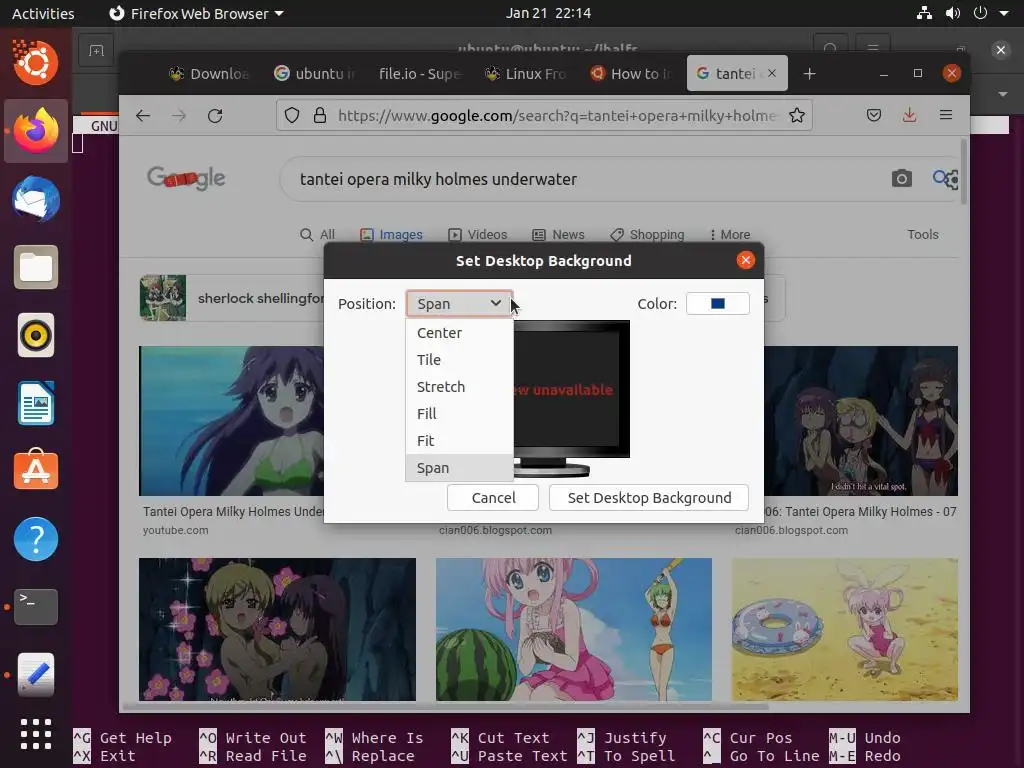View site security lock info
The height and width of the screenshot is (768, 1024).
319,116
